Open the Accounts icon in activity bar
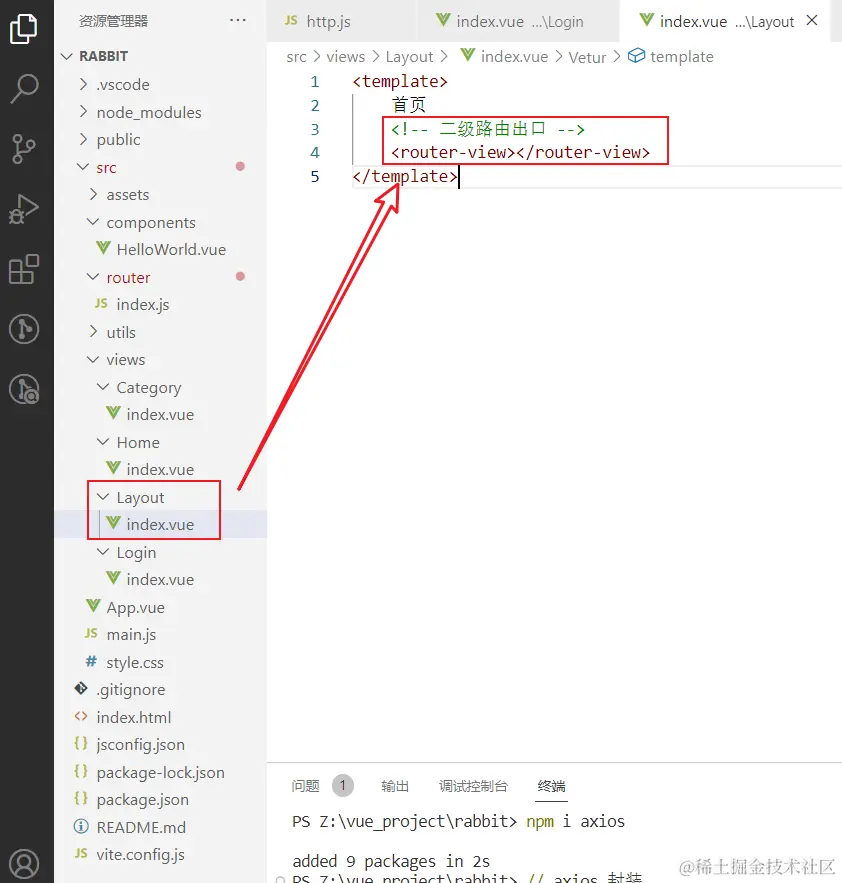 click(24, 863)
